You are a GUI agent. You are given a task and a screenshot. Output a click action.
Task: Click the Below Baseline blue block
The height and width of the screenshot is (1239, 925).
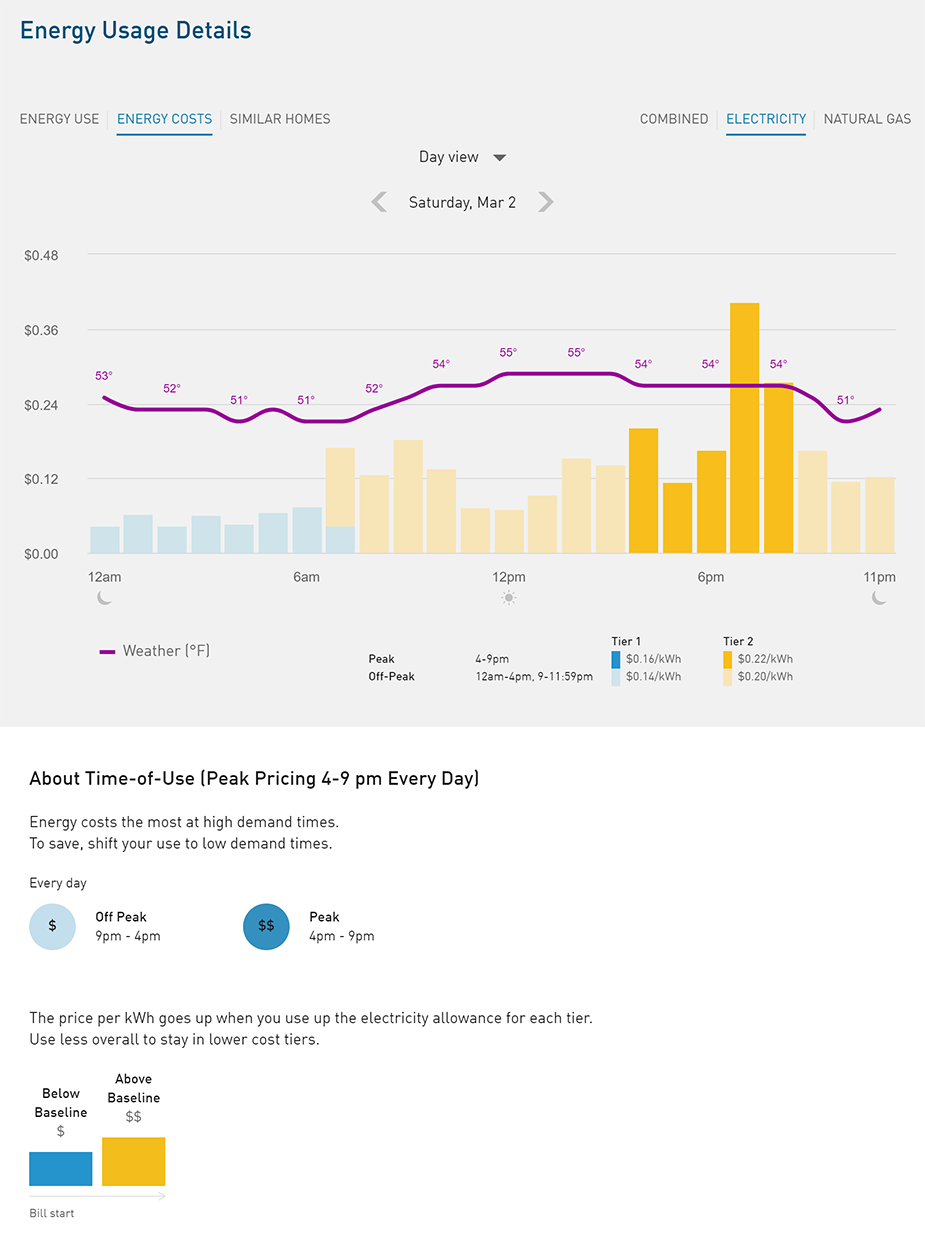pos(61,1169)
